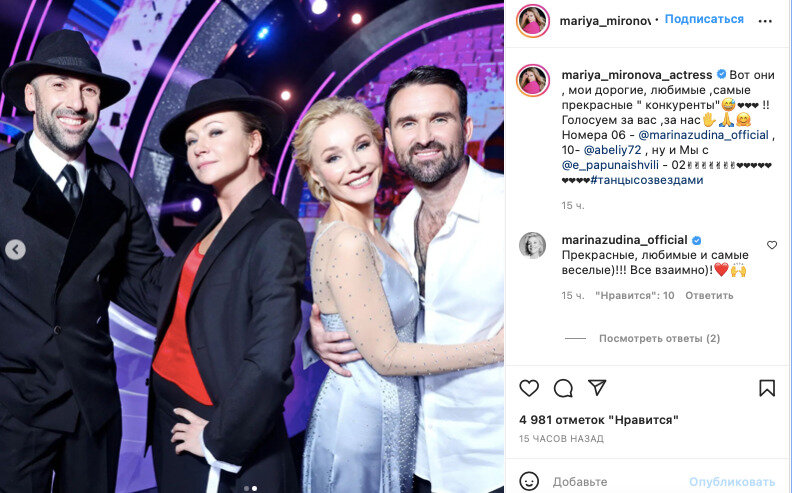Expand Посмотреть ответы (2) replies

coord(659,338)
